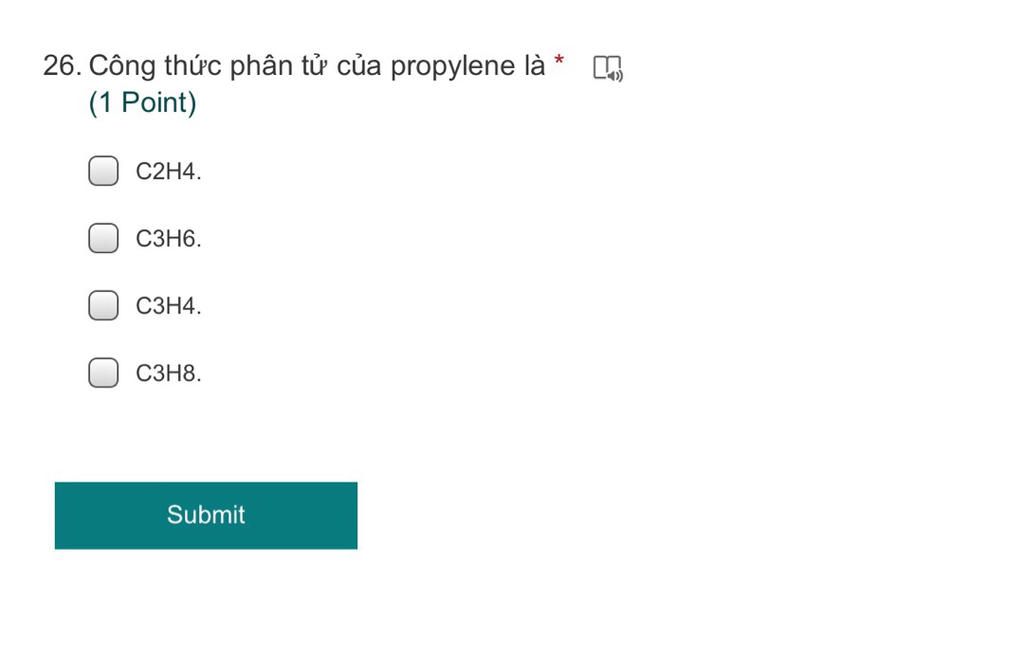
Task: Mark the C3H8 checkbox
Action: tap(103, 372)
